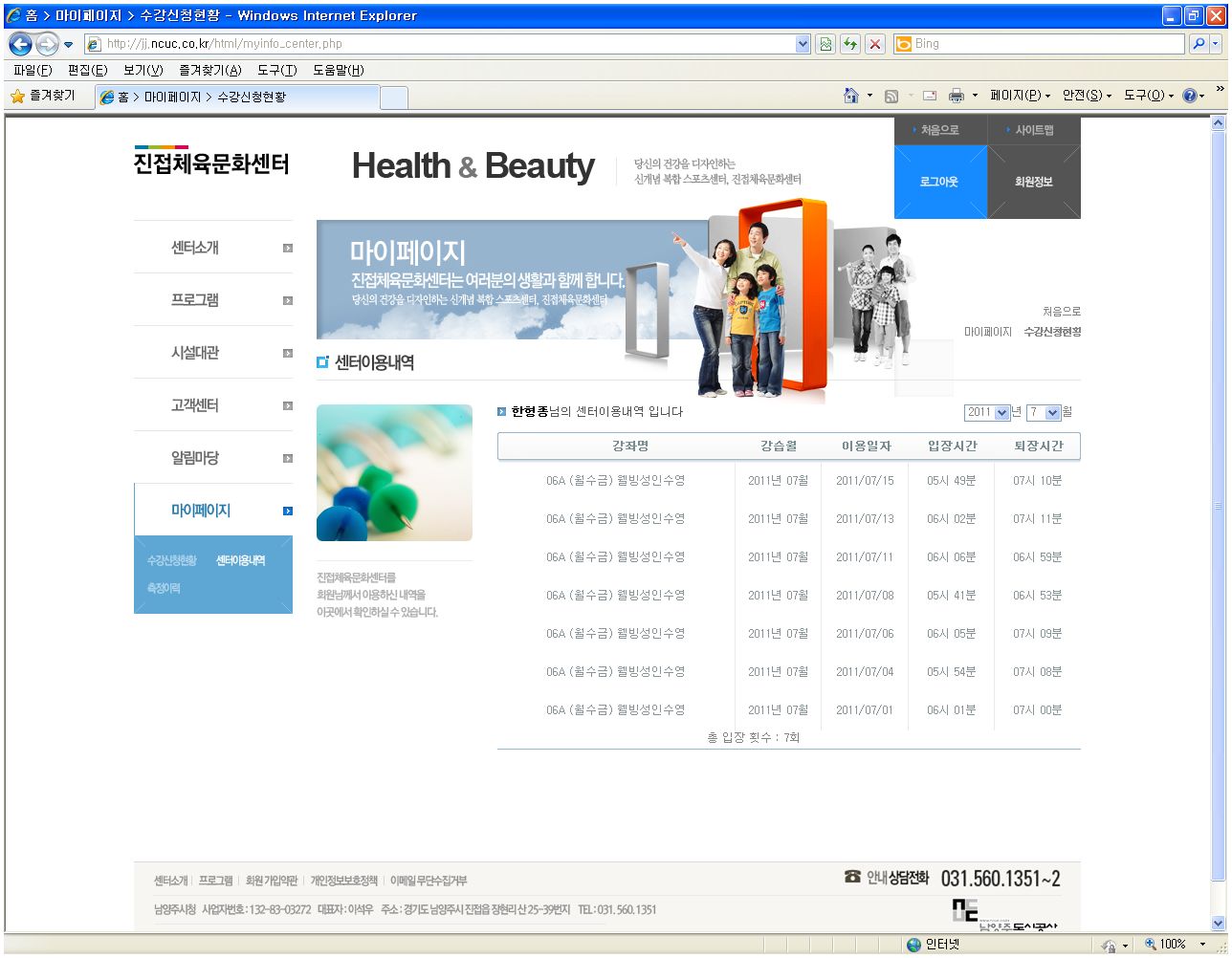Click the Refresh page icon
Viewport: 1232px width, 958px height.
(x=849, y=44)
